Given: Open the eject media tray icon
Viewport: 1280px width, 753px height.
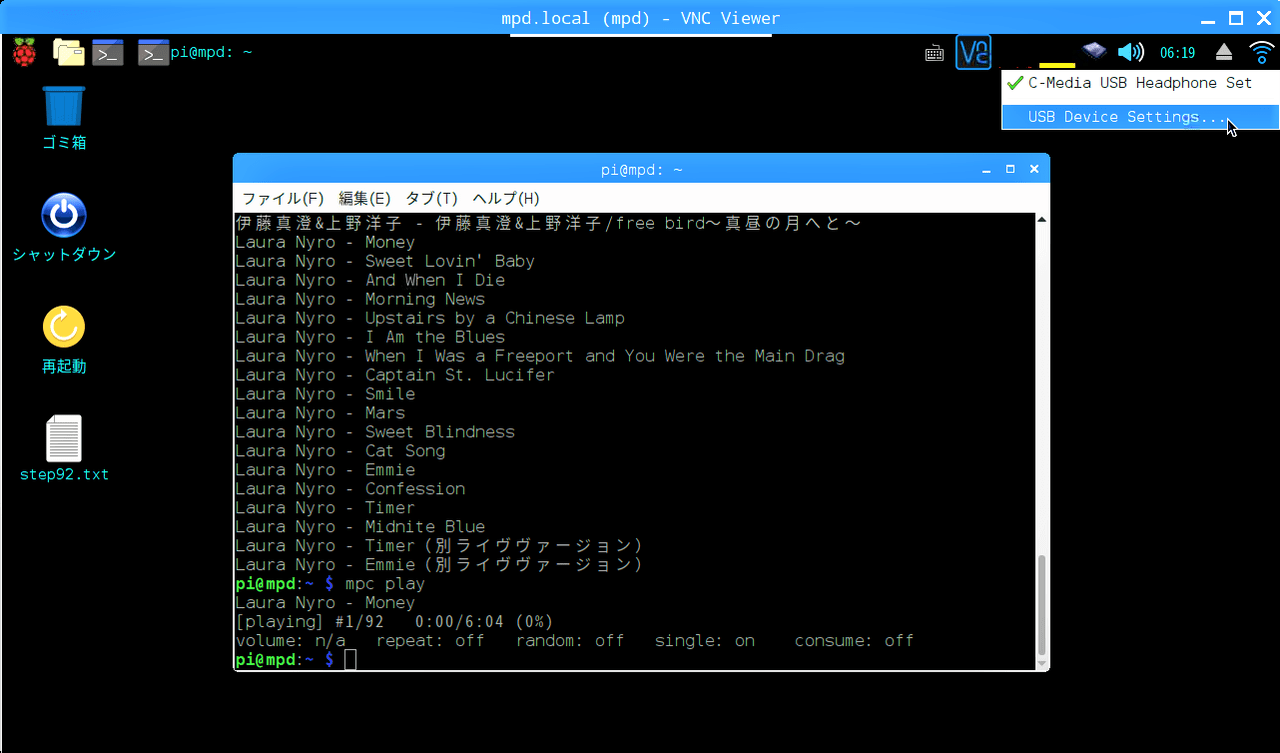Looking at the screenshot, I should pos(1224,52).
